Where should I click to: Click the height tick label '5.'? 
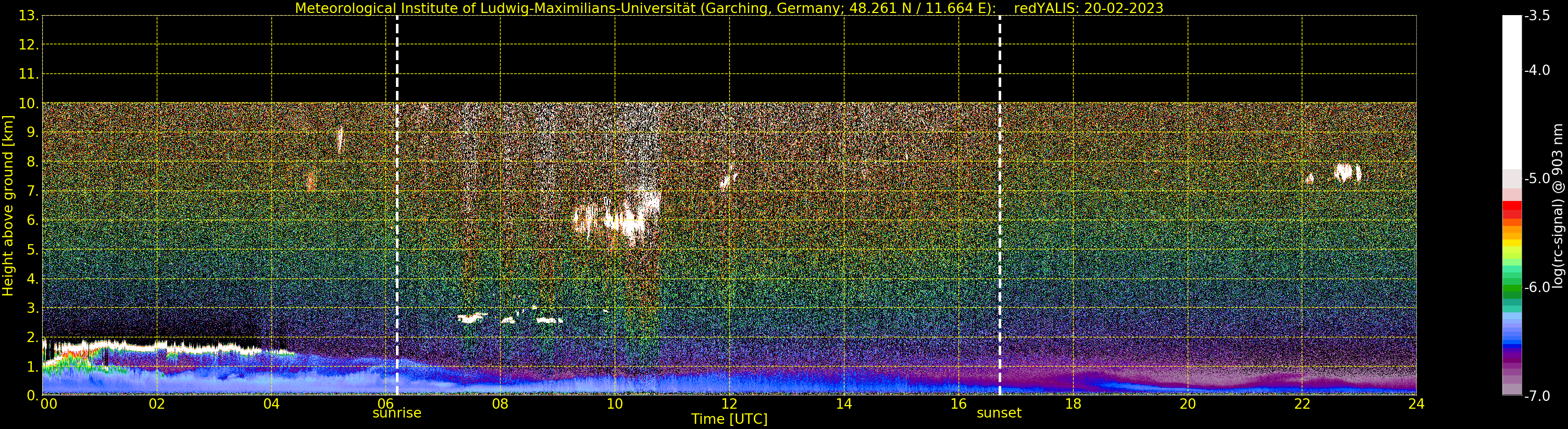point(32,249)
